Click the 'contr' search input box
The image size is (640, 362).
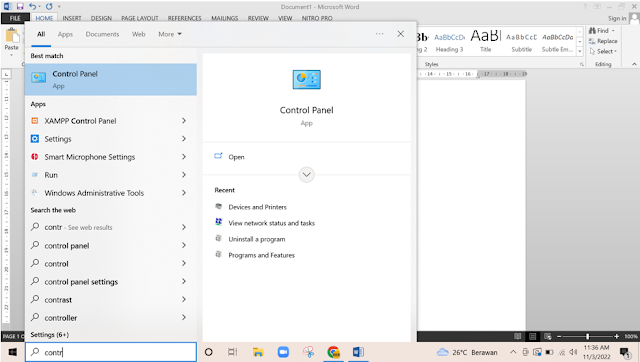click(x=111, y=352)
